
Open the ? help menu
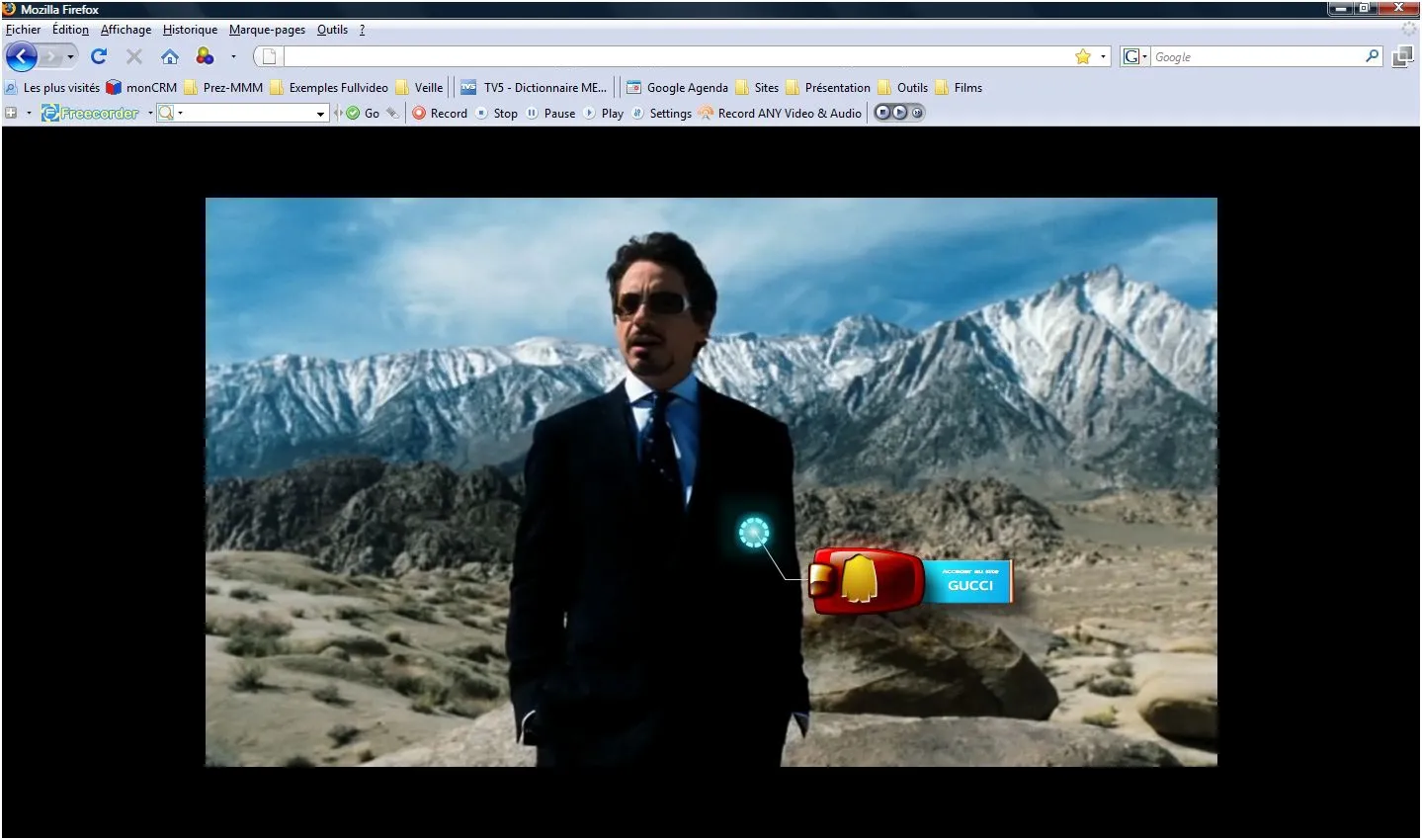coord(362,30)
